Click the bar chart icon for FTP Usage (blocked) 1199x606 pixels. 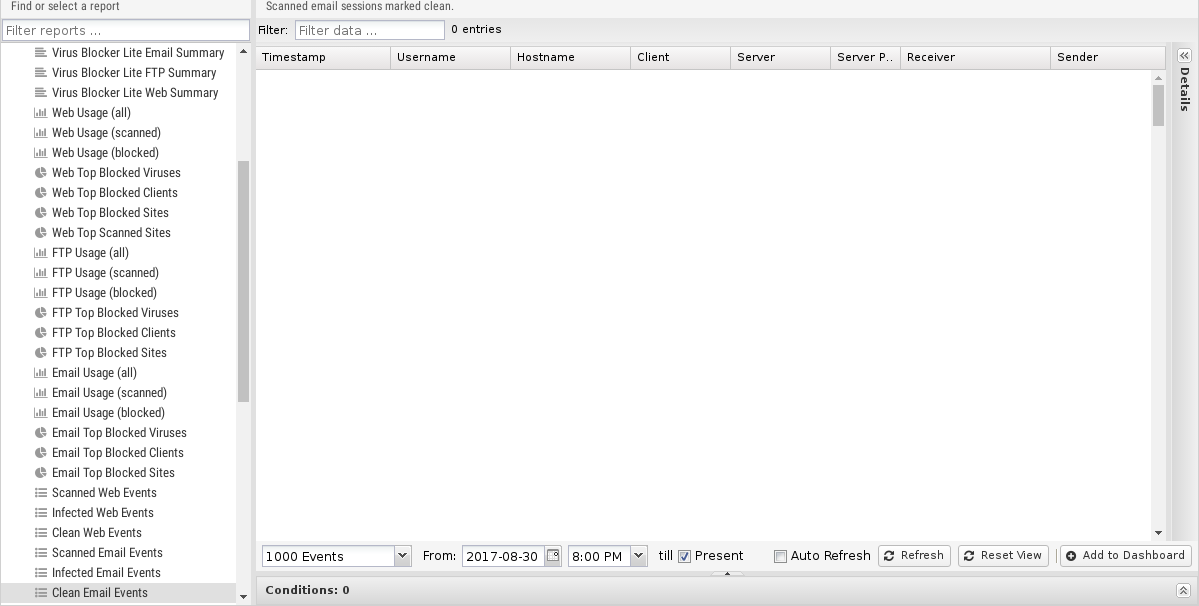click(41, 293)
